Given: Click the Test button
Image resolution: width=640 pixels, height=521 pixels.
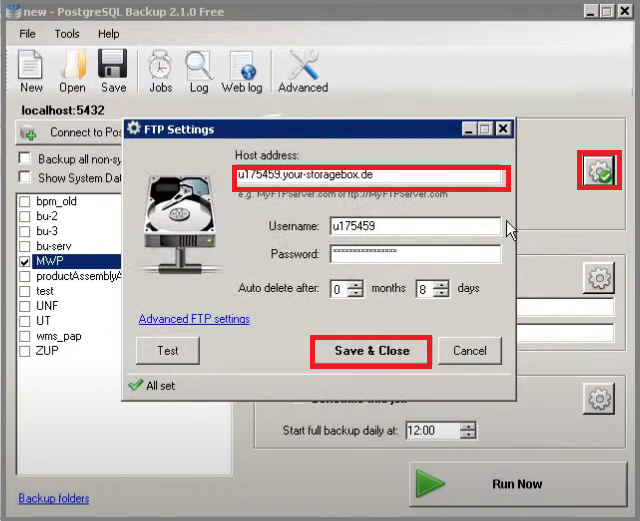Looking at the screenshot, I should tap(168, 351).
